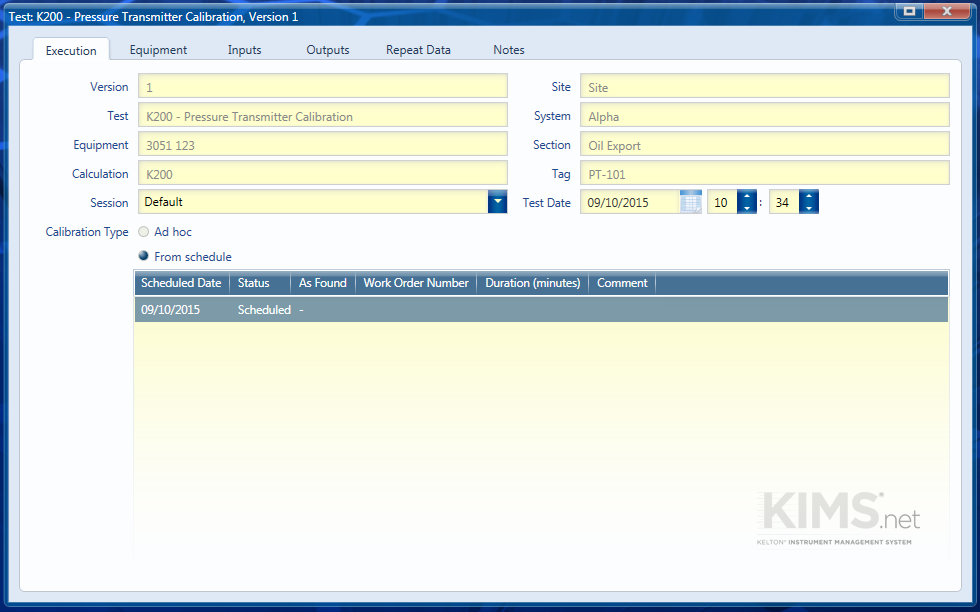Click the Test field K200 - Pressure Transmitter Calibration
Viewport: 980px width, 612px height.
322,116
